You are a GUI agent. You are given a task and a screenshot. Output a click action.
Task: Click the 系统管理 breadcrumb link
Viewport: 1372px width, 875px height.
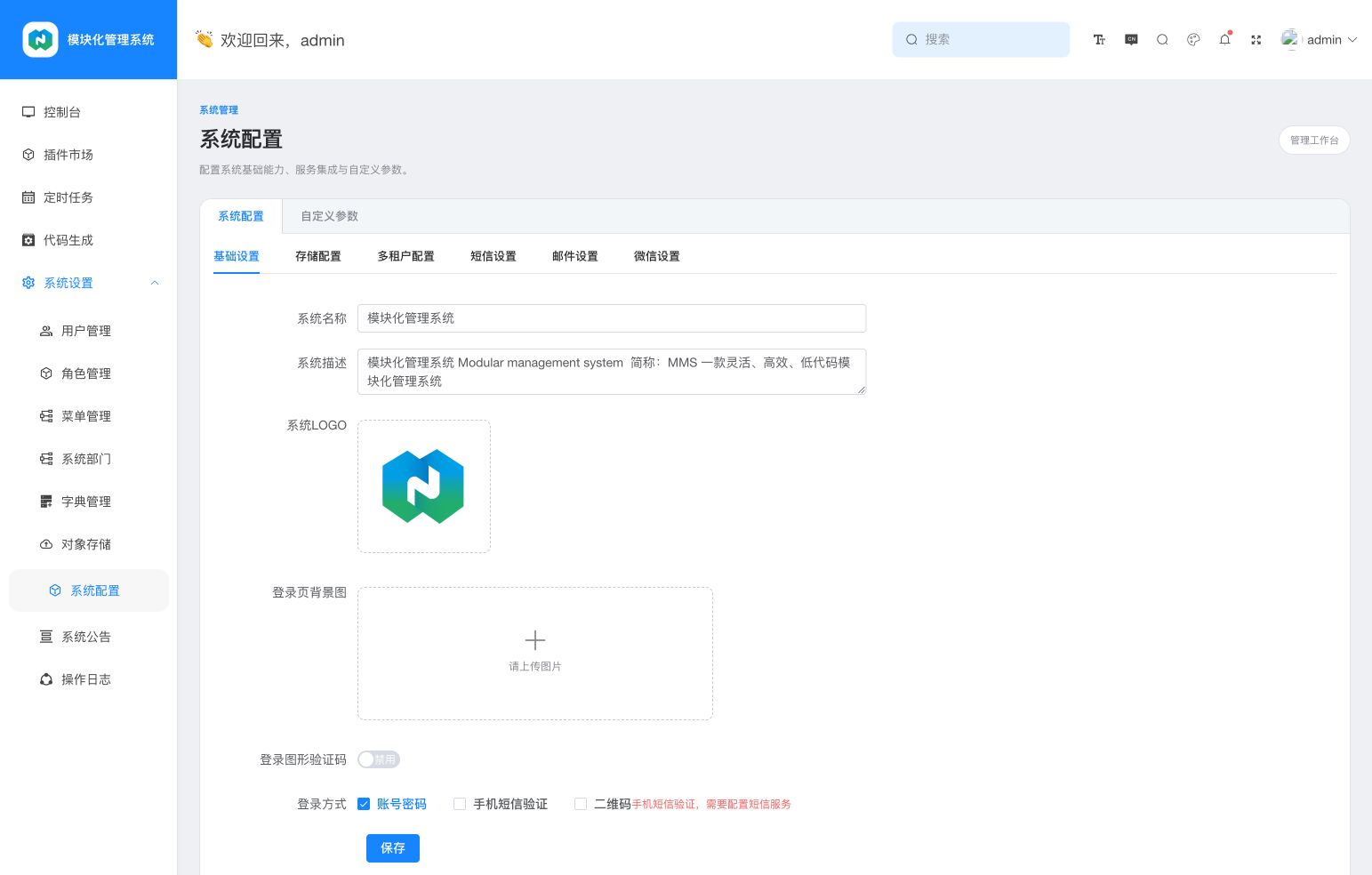pyautogui.click(x=219, y=110)
